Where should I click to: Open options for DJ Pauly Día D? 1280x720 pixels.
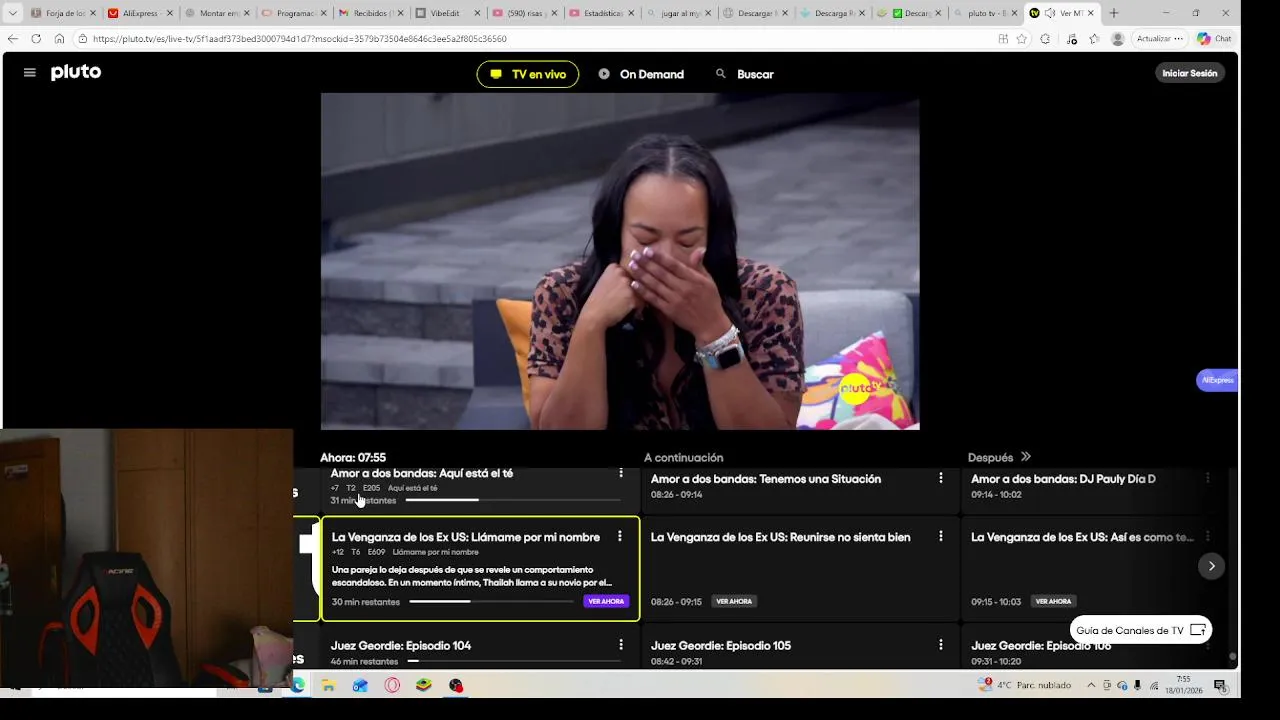pos(1207,479)
